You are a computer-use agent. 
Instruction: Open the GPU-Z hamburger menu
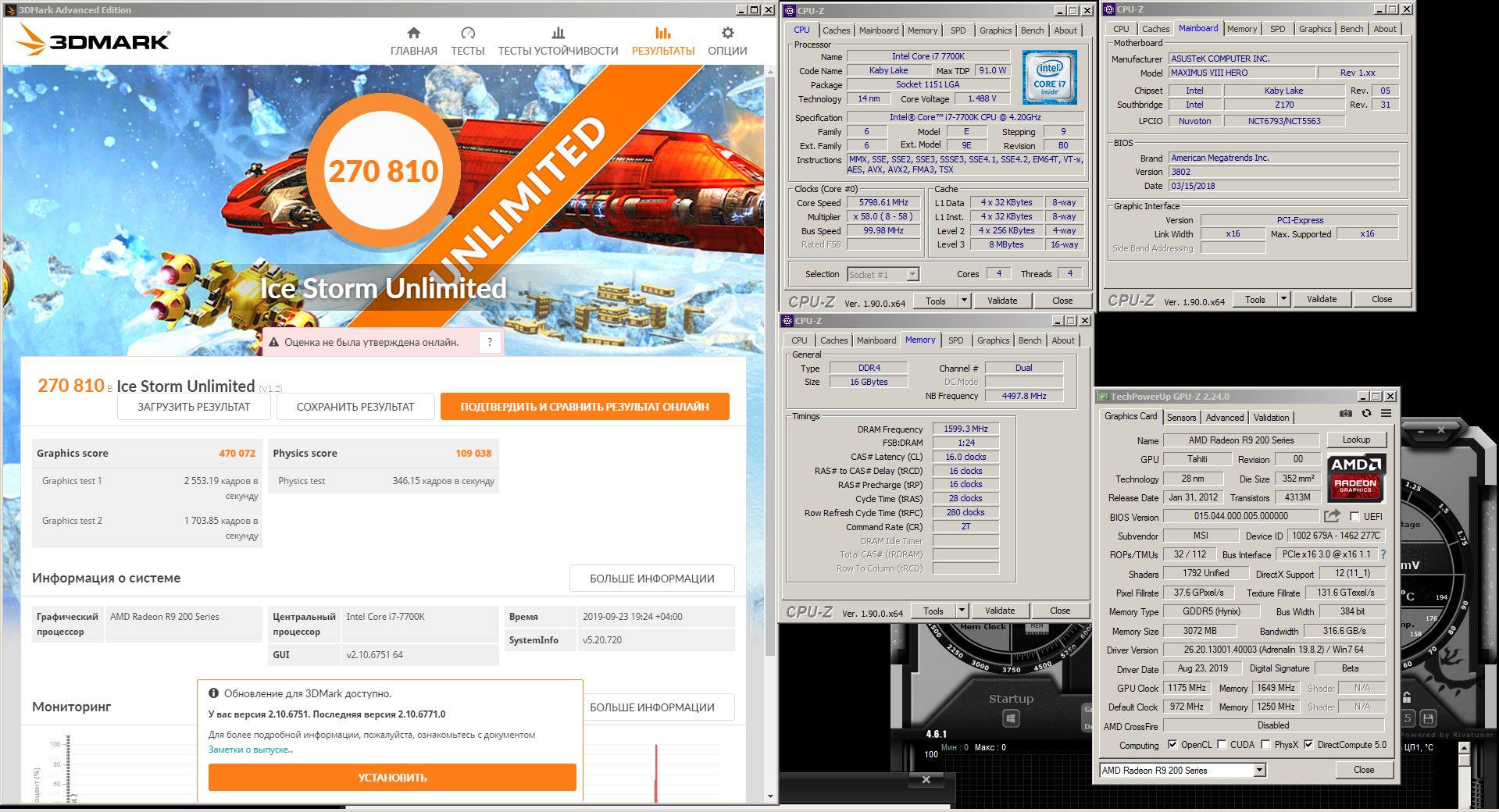(1386, 413)
